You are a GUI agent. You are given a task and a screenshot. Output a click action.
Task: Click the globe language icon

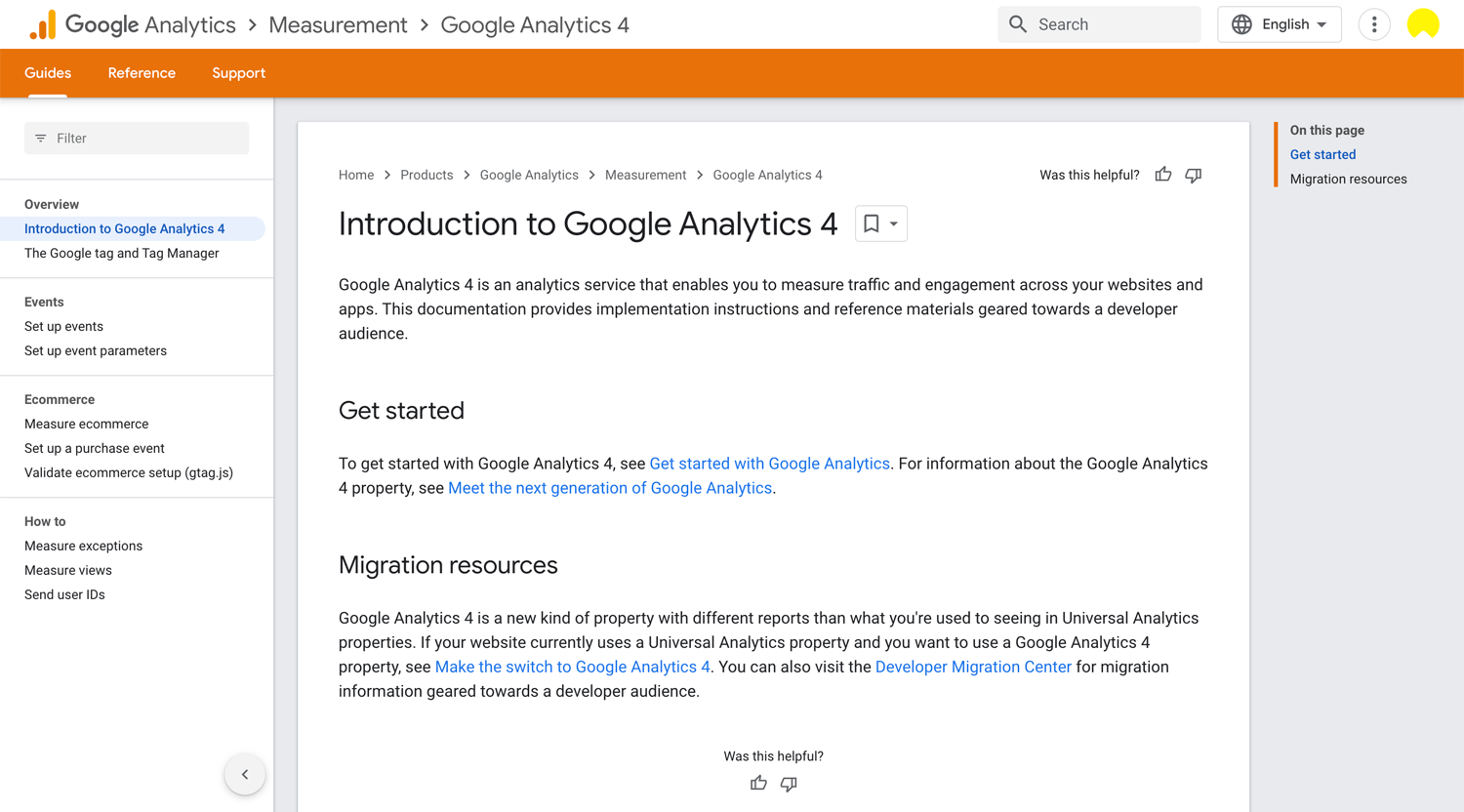pyautogui.click(x=1241, y=24)
